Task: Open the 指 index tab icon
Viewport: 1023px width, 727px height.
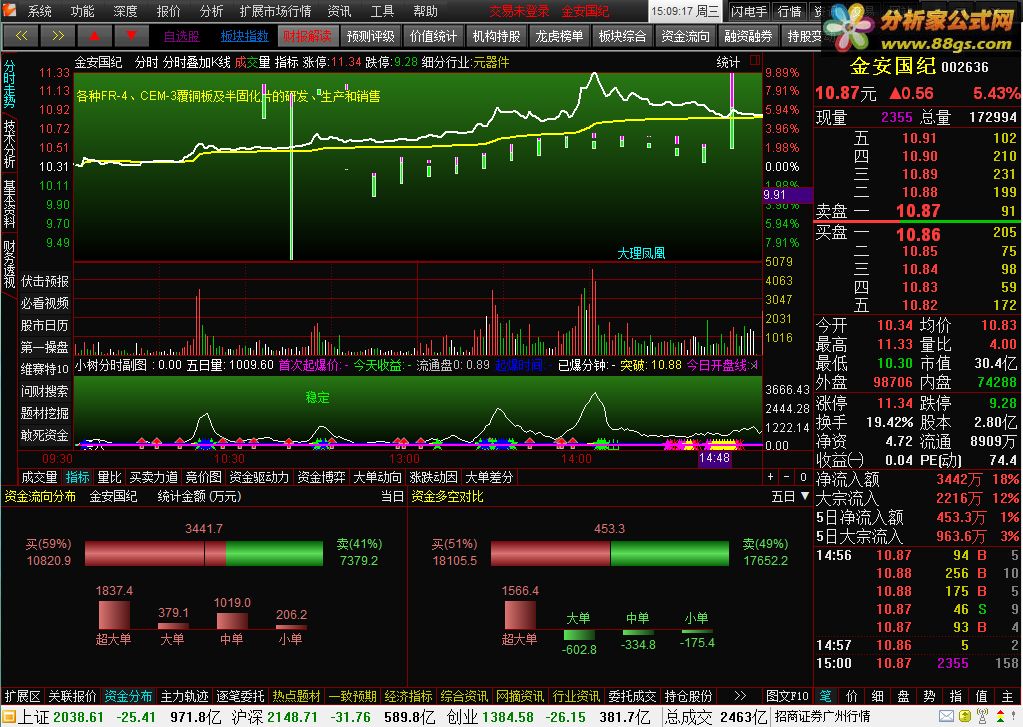Action: coord(956,696)
